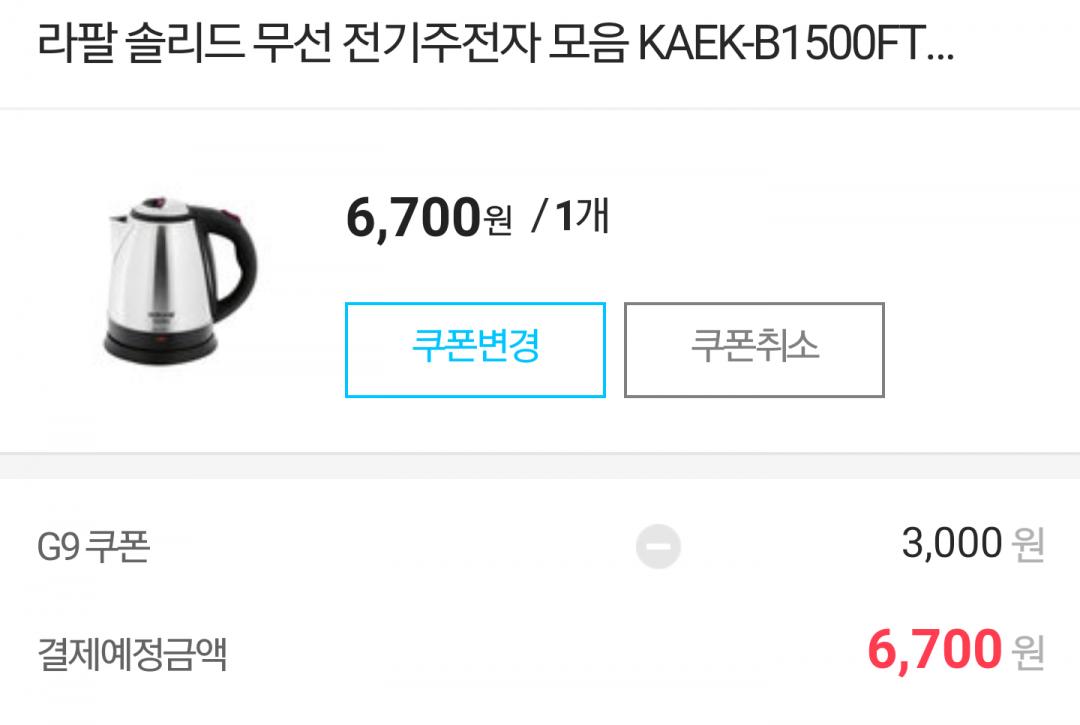The width and height of the screenshot is (1080, 725).
Task: Select the black 6,700원 unit price
Action: [428, 217]
